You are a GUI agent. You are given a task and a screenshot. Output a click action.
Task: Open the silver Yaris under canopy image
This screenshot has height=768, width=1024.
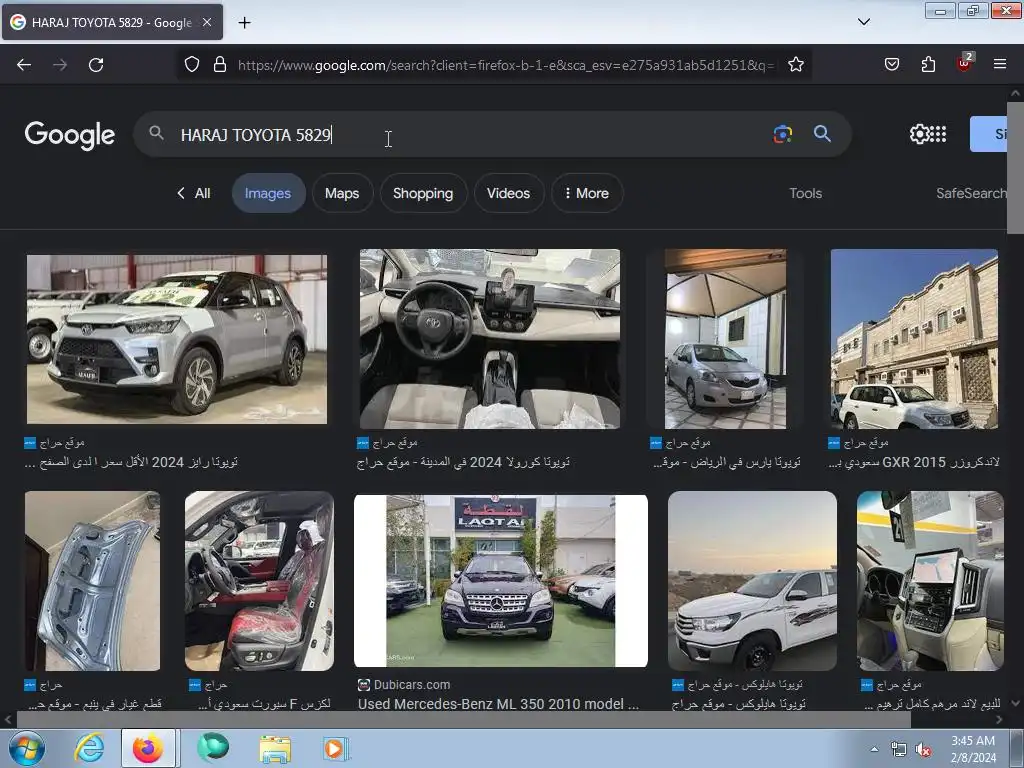(726, 339)
